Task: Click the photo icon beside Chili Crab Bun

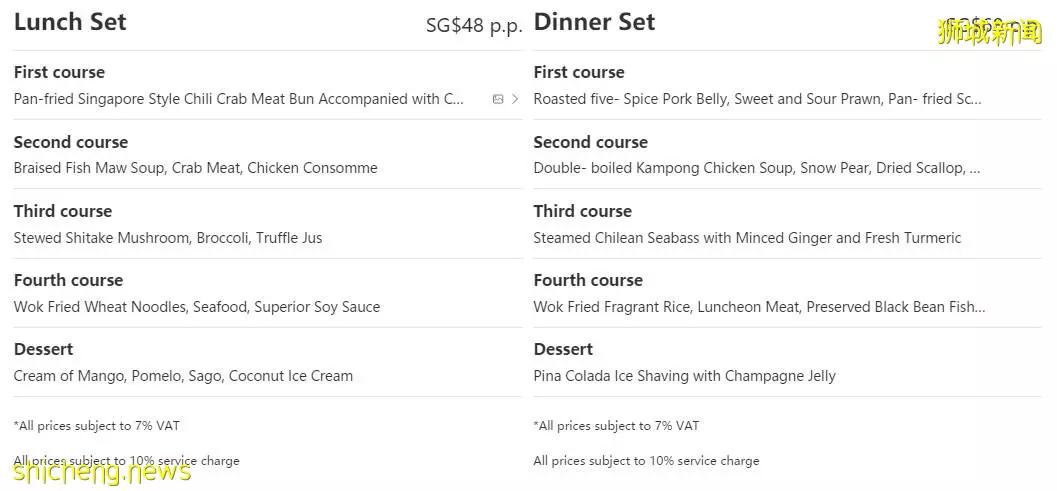Action: (x=498, y=99)
